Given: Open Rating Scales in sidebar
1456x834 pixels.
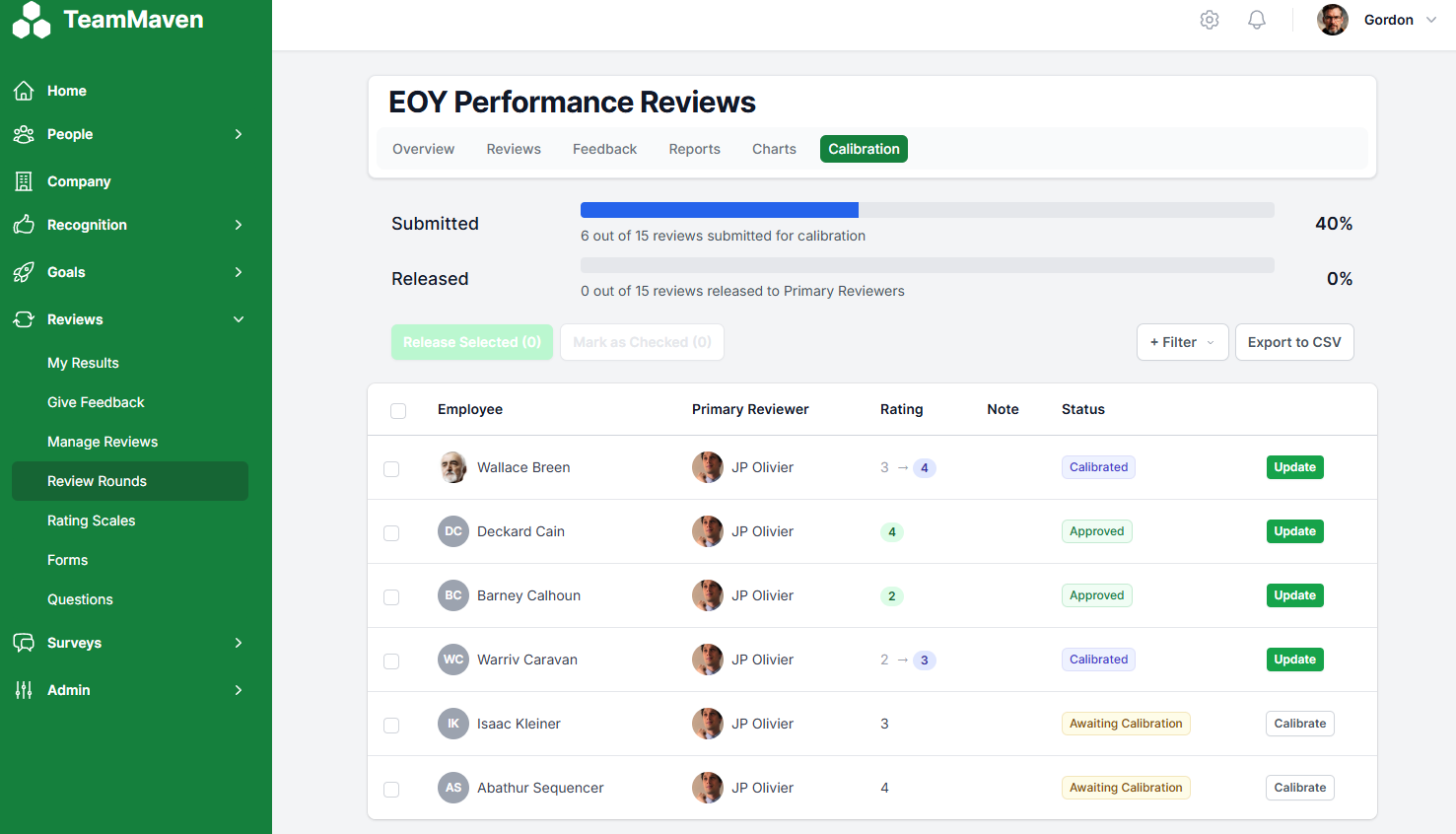Looking at the screenshot, I should point(92,521).
